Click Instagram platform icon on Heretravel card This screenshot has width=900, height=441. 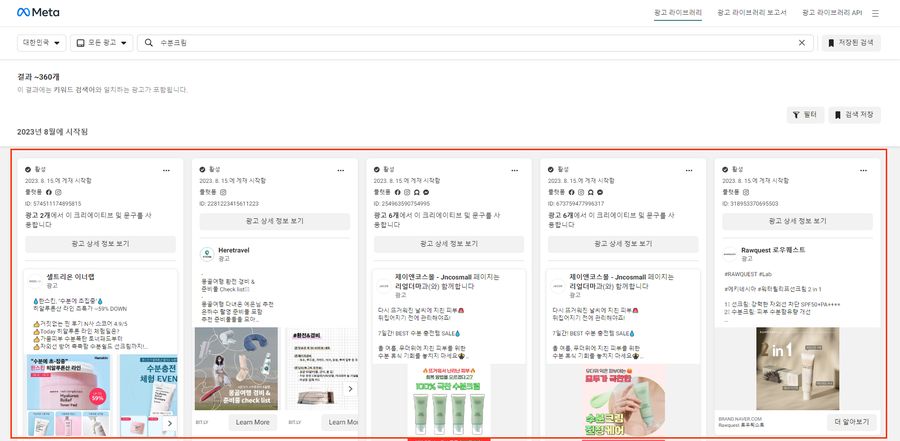[223, 192]
